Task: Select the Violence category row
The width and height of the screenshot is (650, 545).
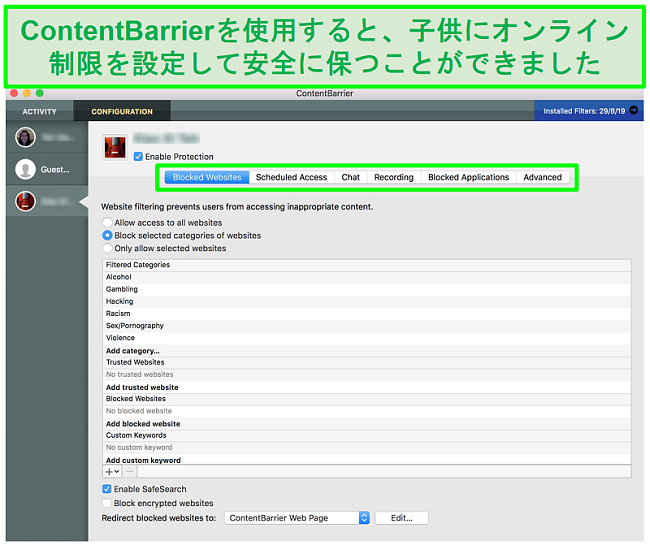Action: click(x=366, y=338)
